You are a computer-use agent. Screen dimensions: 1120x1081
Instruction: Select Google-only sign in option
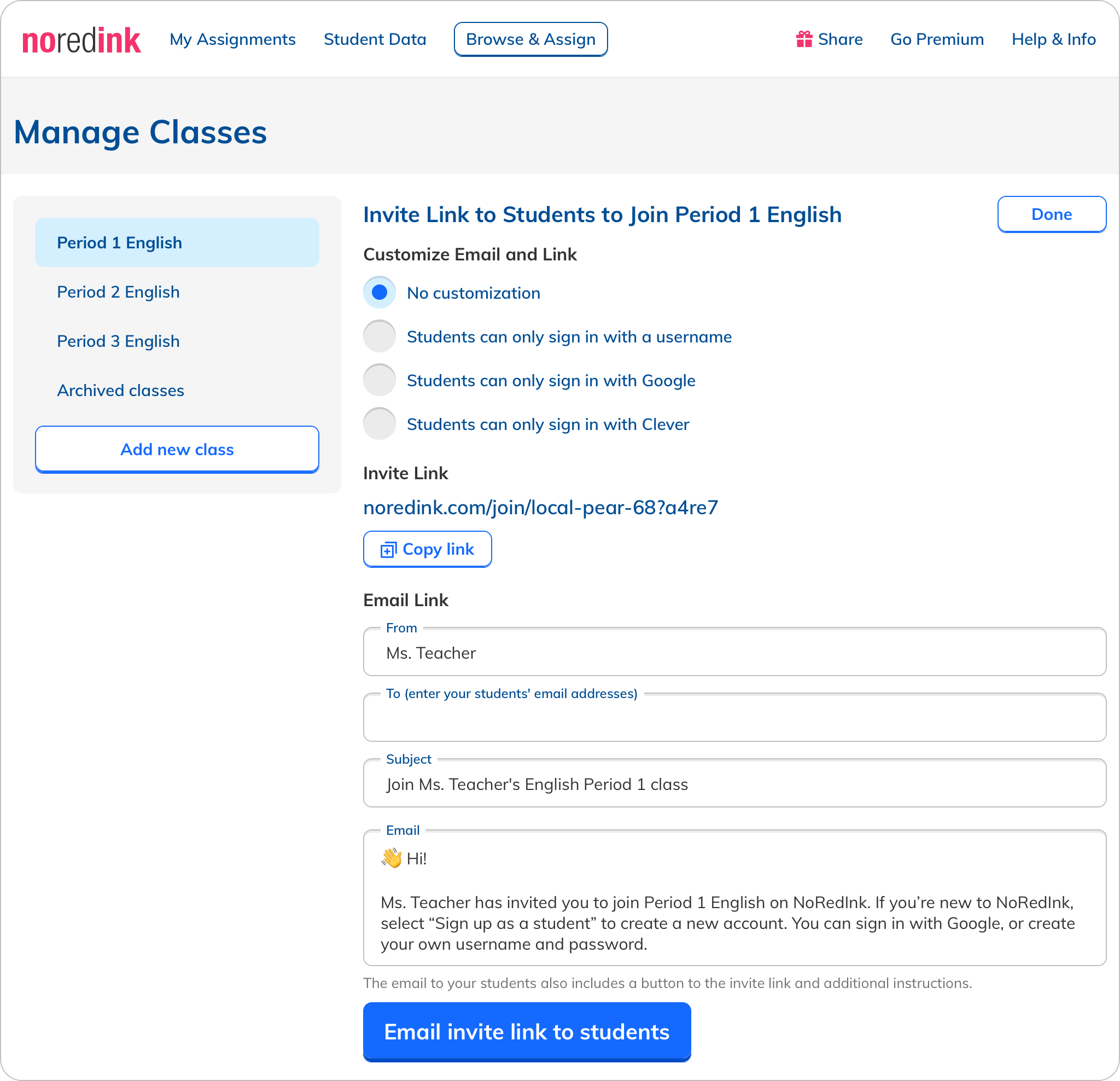click(380, 380)
